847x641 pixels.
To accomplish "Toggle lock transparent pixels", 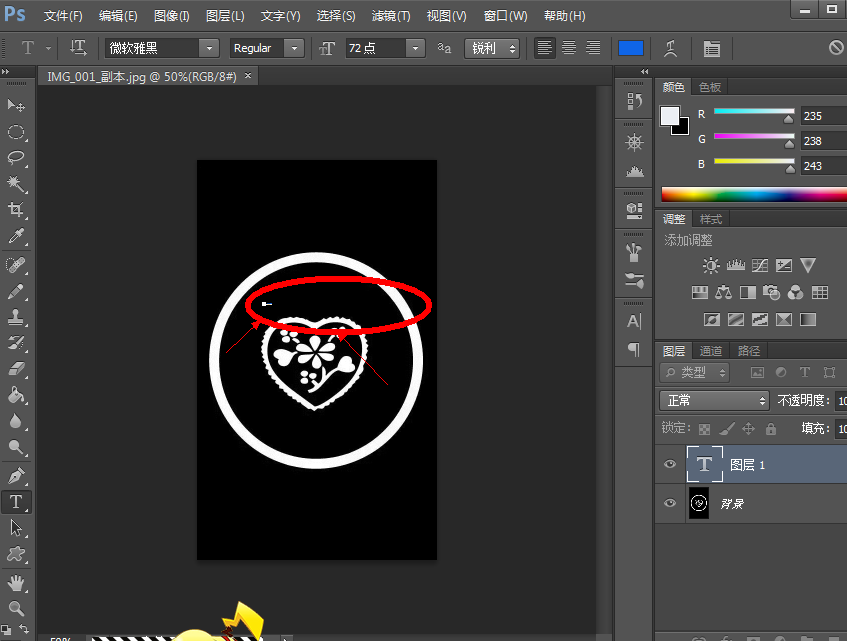I will tap(704, 429).
